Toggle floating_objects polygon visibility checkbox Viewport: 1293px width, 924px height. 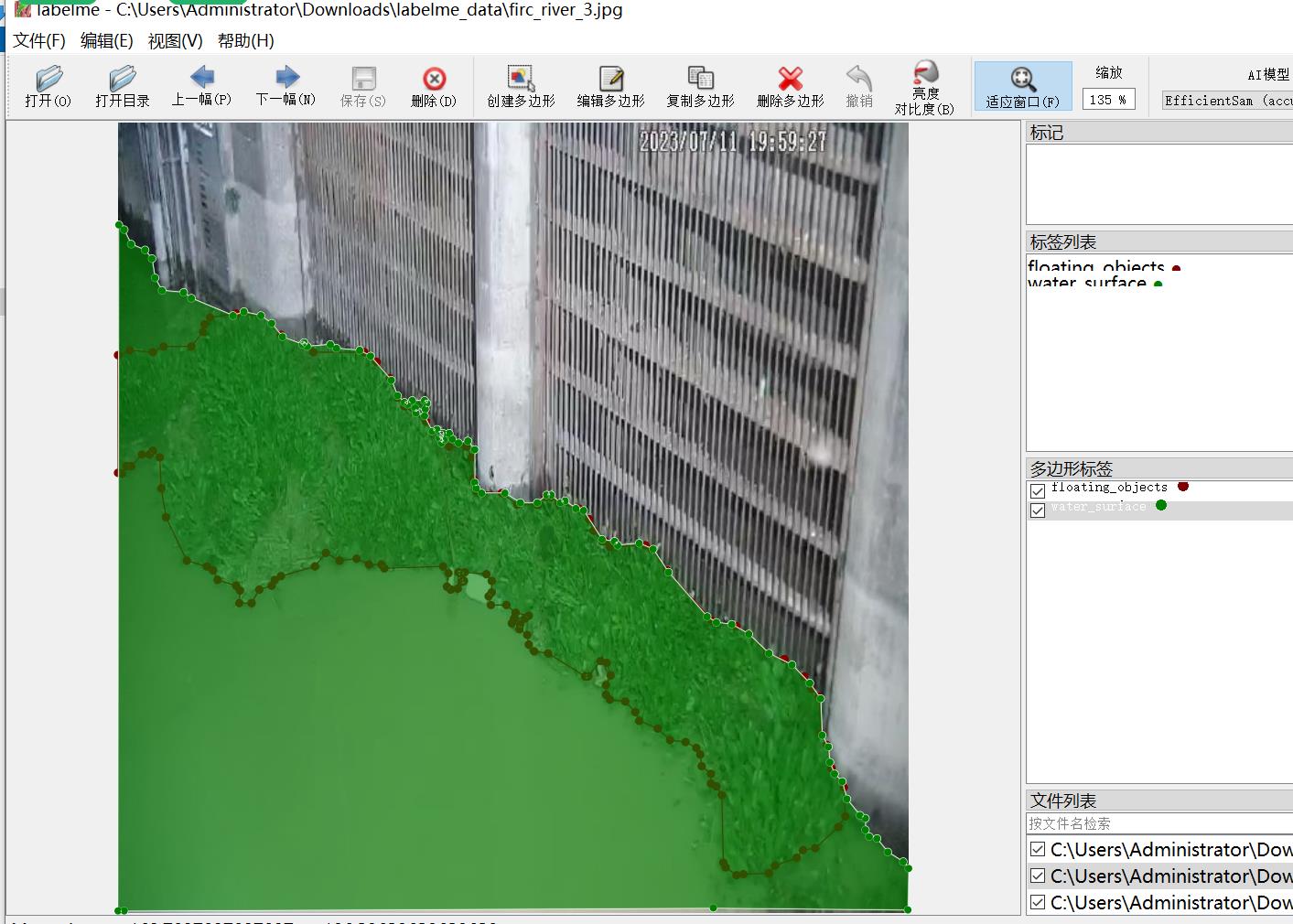coord(1038,491)
